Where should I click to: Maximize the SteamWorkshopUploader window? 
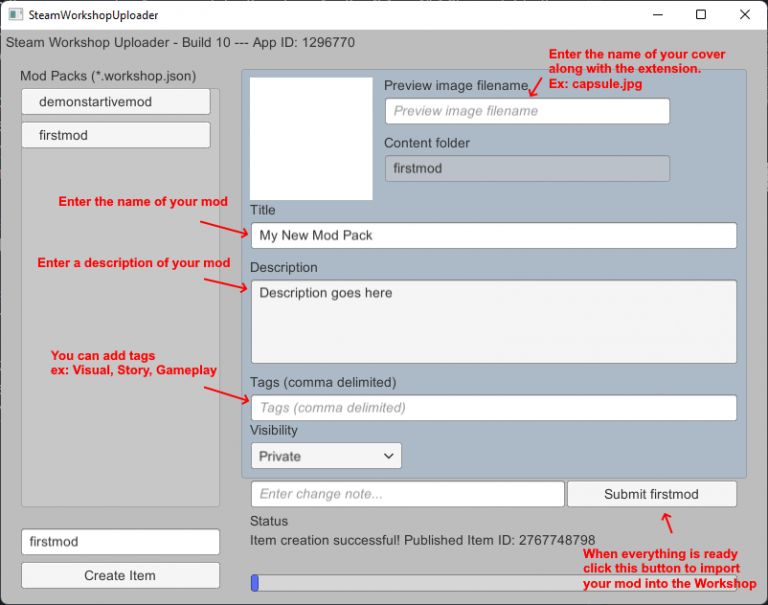click(701, 15)
